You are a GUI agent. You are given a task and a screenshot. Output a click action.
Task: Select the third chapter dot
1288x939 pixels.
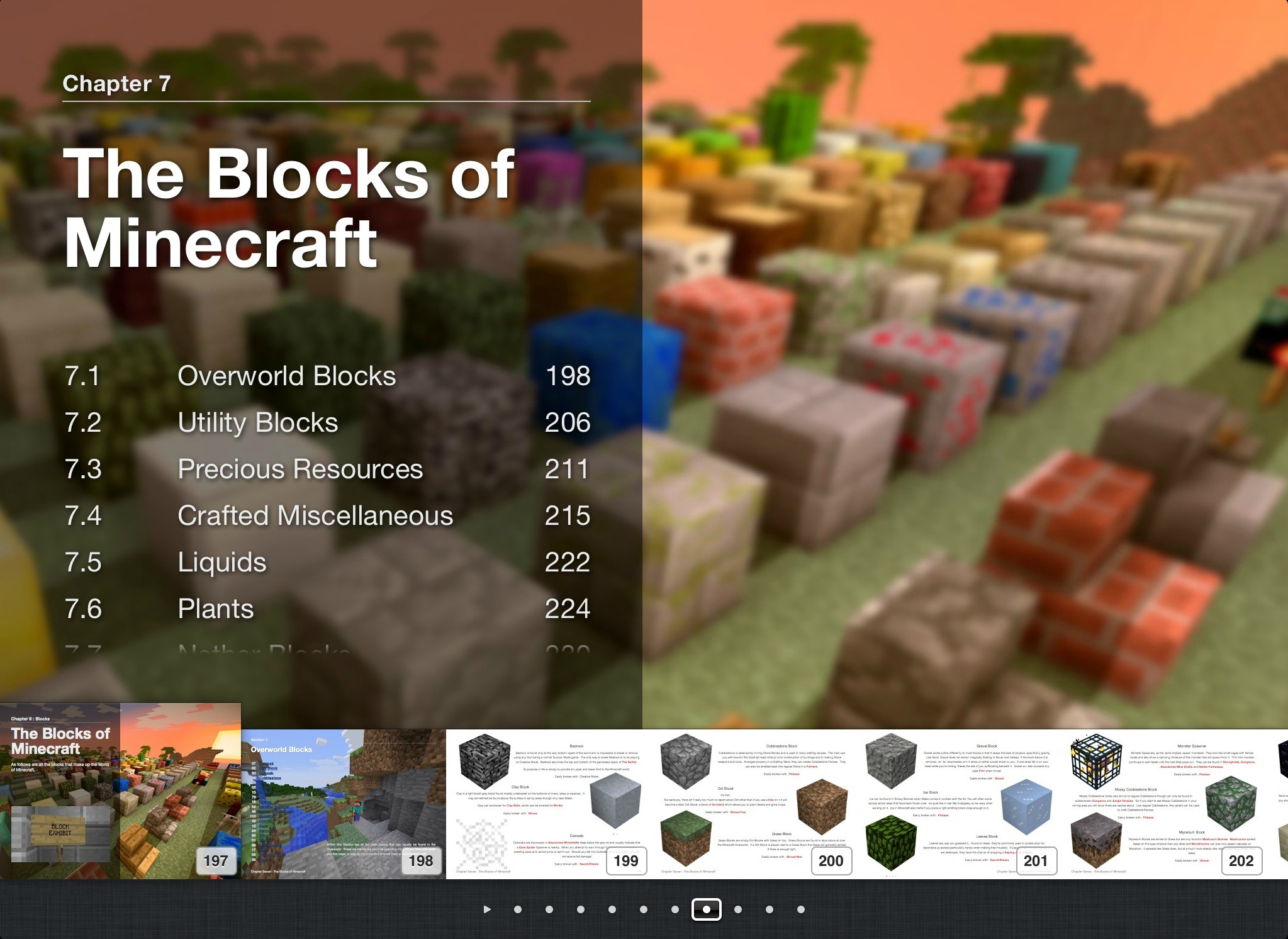pyautogui.click(x=581, y=909)
